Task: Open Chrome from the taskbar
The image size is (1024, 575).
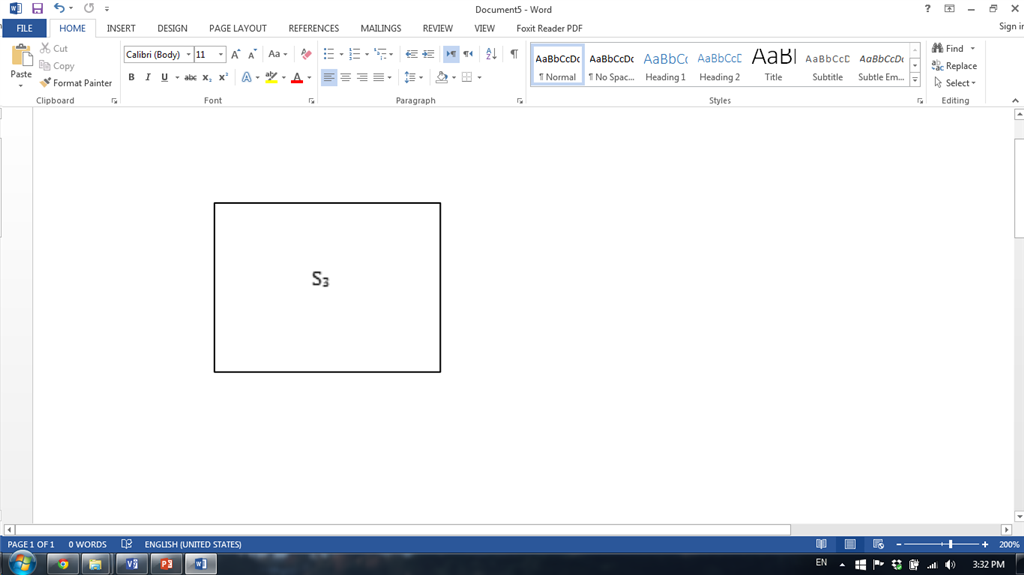Action: [63, 564]
